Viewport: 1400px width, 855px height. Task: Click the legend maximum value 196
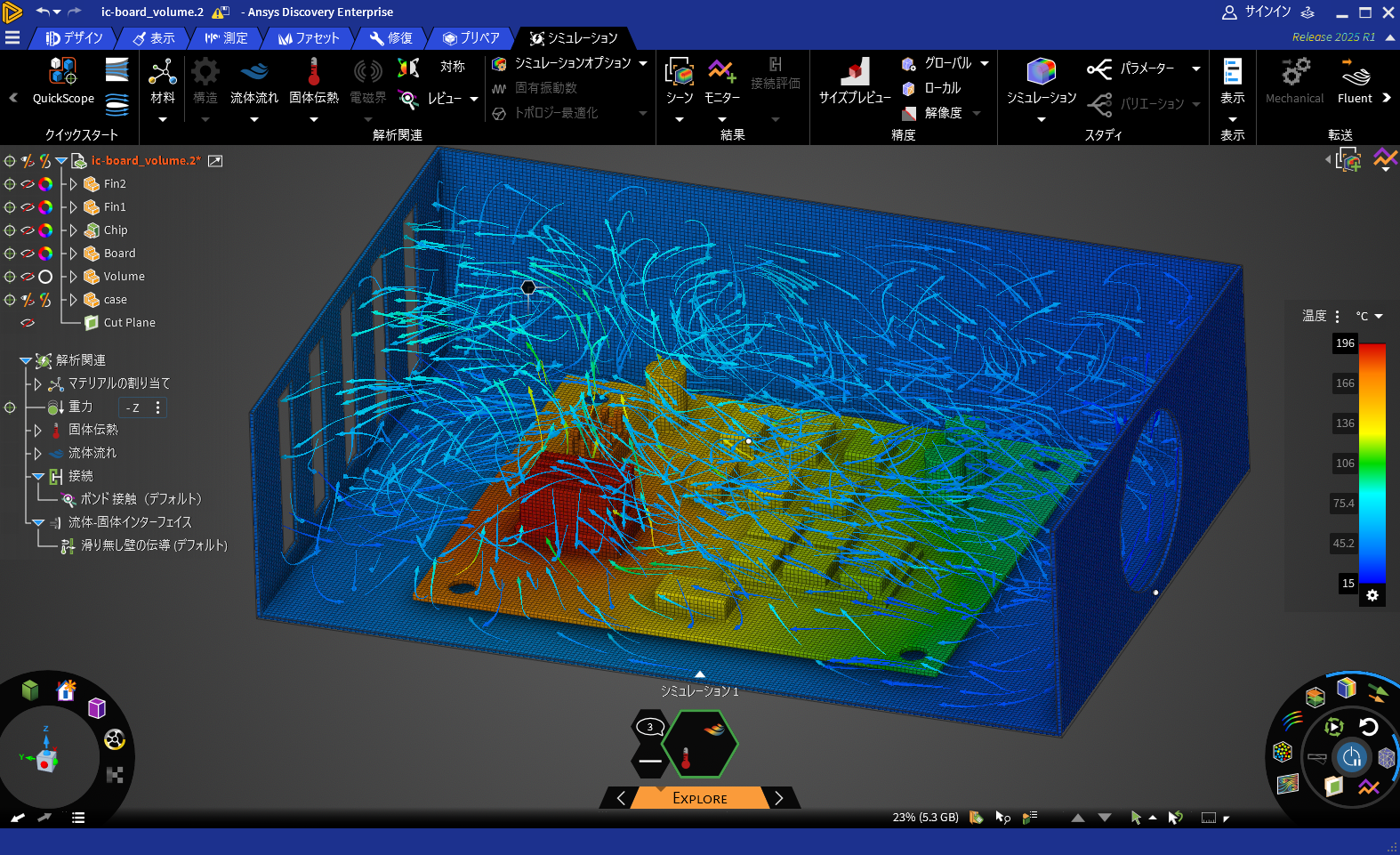click(x=1345, y=343)
